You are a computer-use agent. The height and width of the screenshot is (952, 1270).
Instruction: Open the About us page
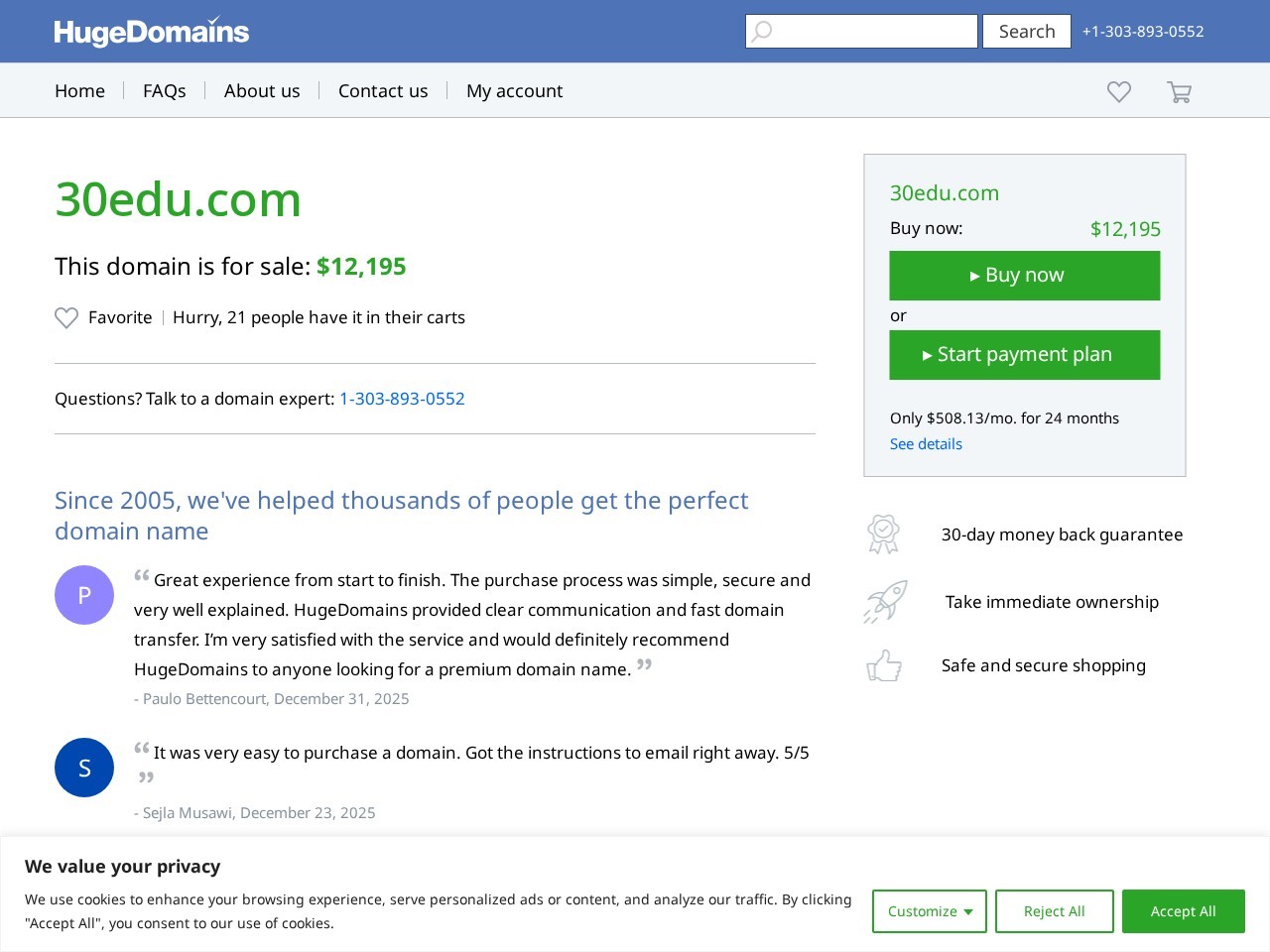(x=262, y=91)
